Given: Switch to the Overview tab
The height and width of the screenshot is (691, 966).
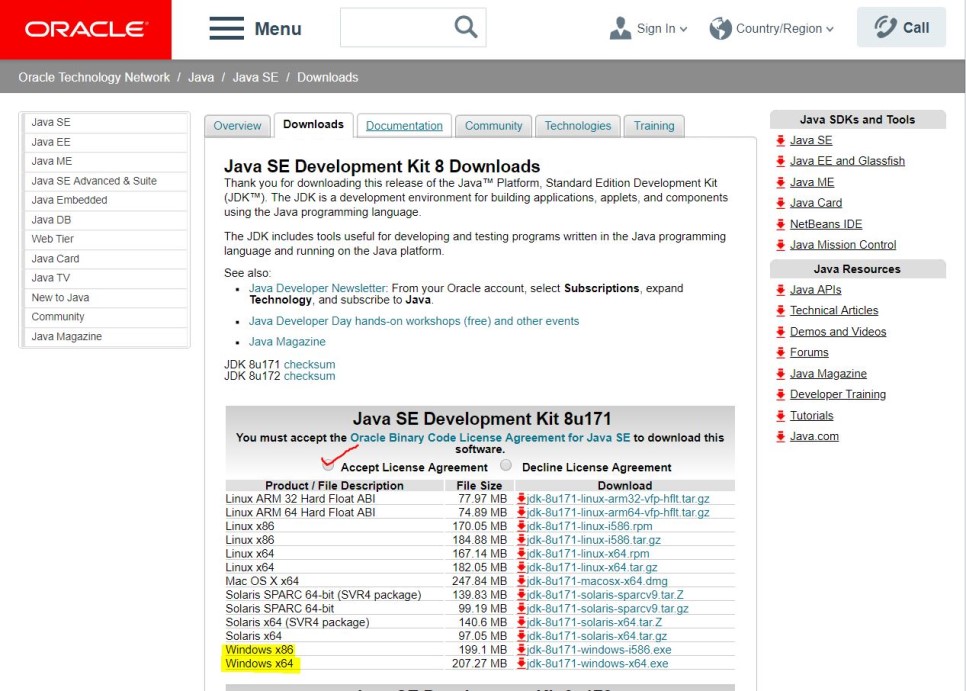Looking at the screenshot, I should pyautogui.click(x=237, y=126).
